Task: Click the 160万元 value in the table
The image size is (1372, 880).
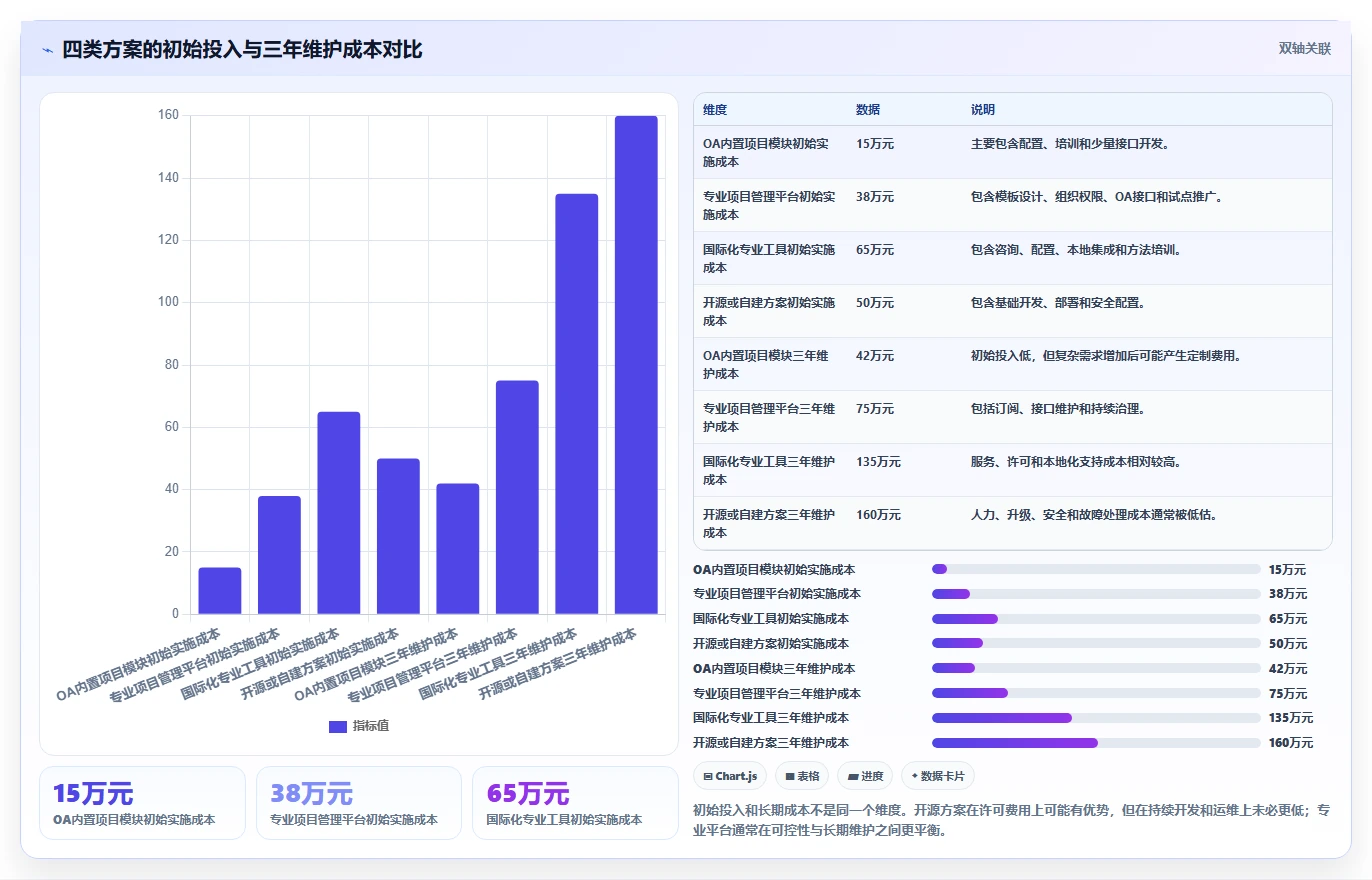Action: 878,515
